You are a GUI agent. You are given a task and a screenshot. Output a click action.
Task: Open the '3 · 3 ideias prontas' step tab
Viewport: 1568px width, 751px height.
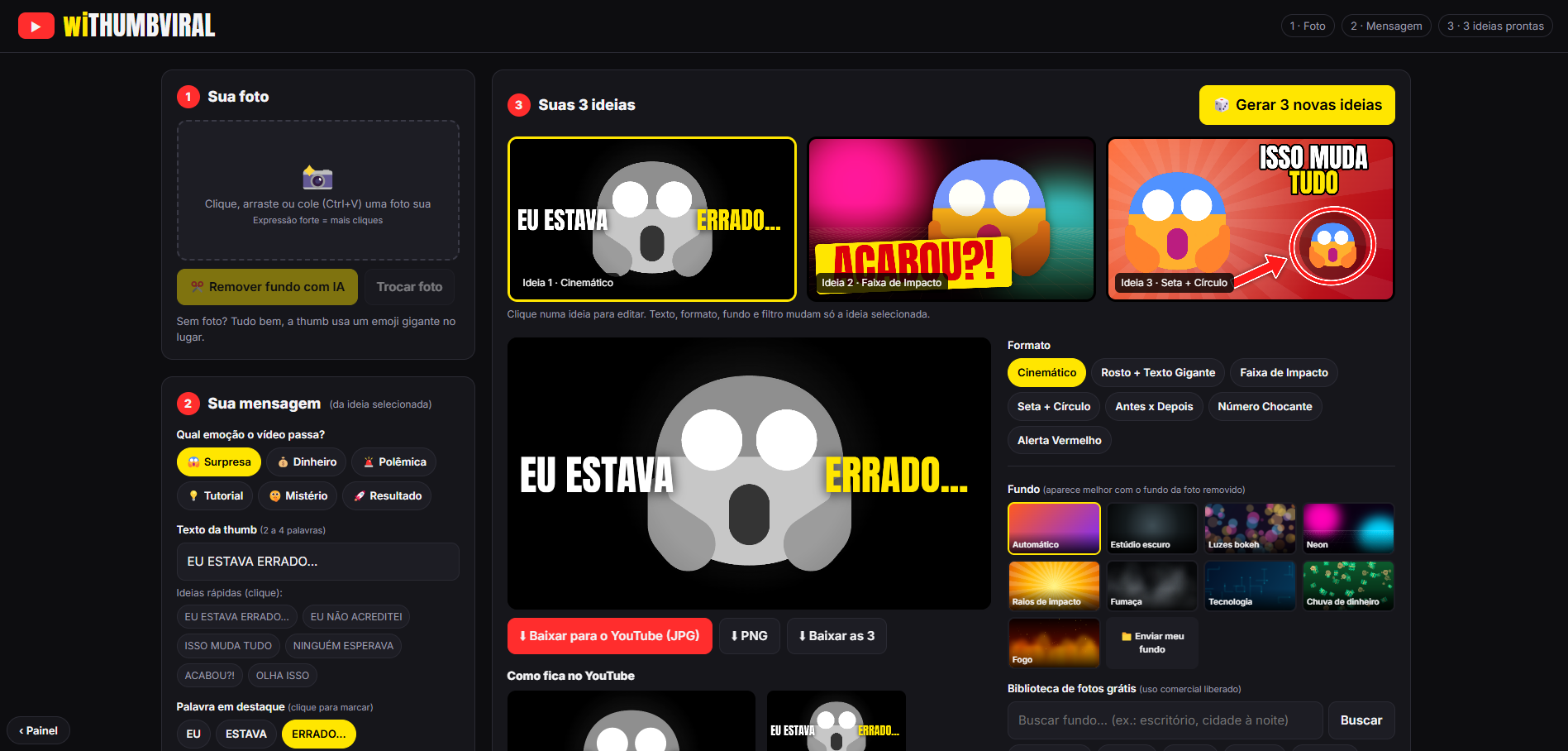click(1495, 26)
